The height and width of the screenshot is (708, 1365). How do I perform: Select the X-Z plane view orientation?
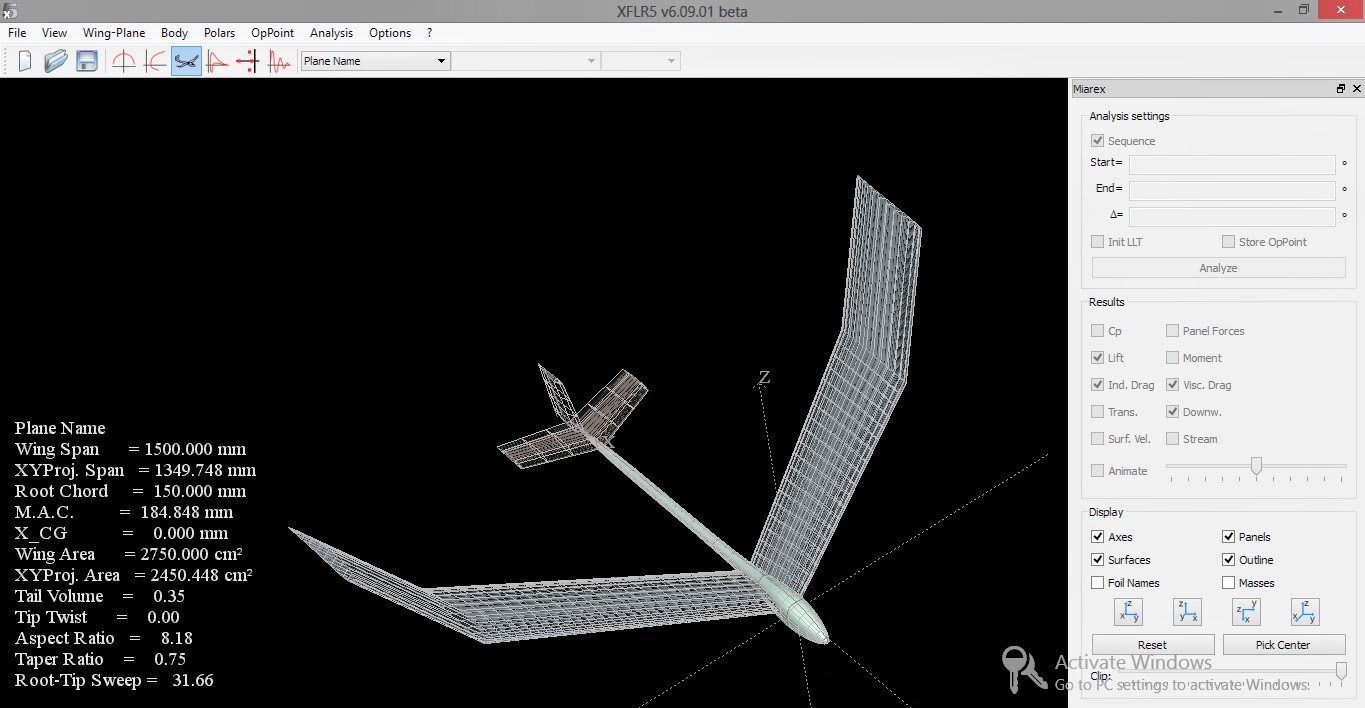click(1187, 611)
